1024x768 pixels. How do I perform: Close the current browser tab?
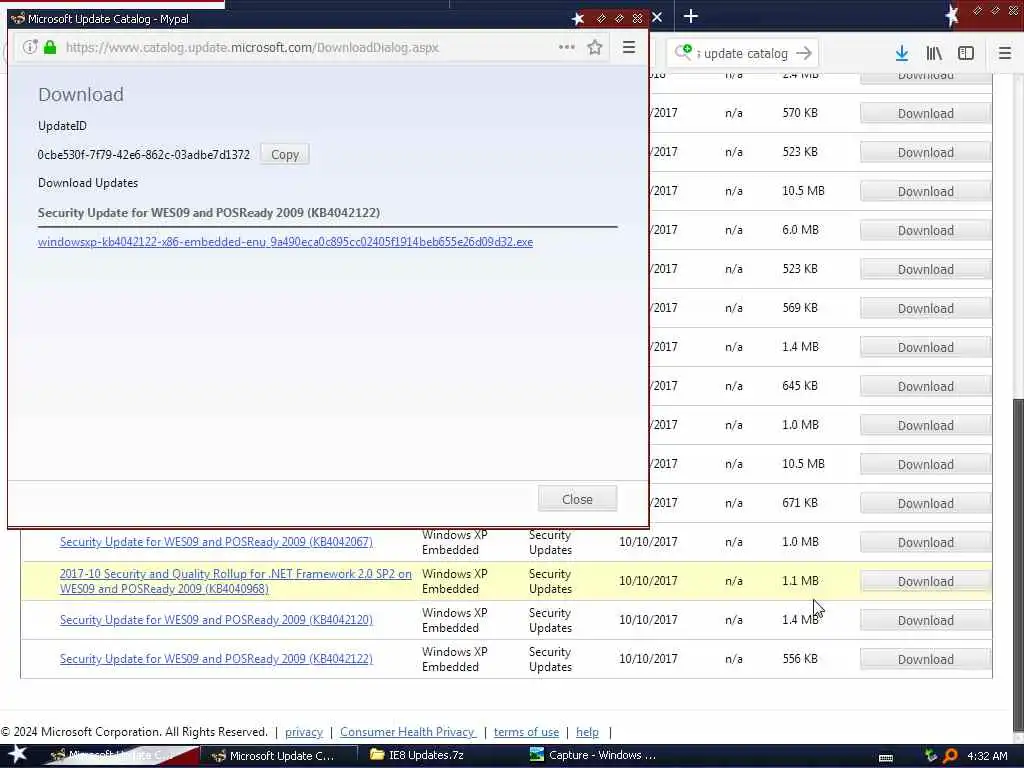pos(657,17)
